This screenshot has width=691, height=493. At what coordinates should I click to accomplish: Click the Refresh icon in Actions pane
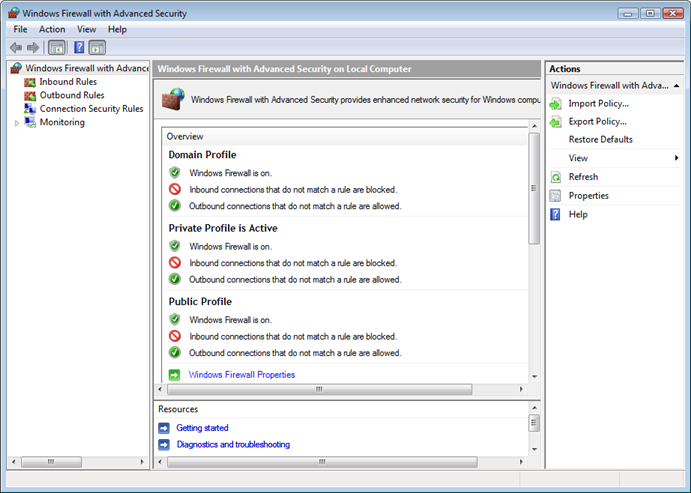click(x=556, y=177)
